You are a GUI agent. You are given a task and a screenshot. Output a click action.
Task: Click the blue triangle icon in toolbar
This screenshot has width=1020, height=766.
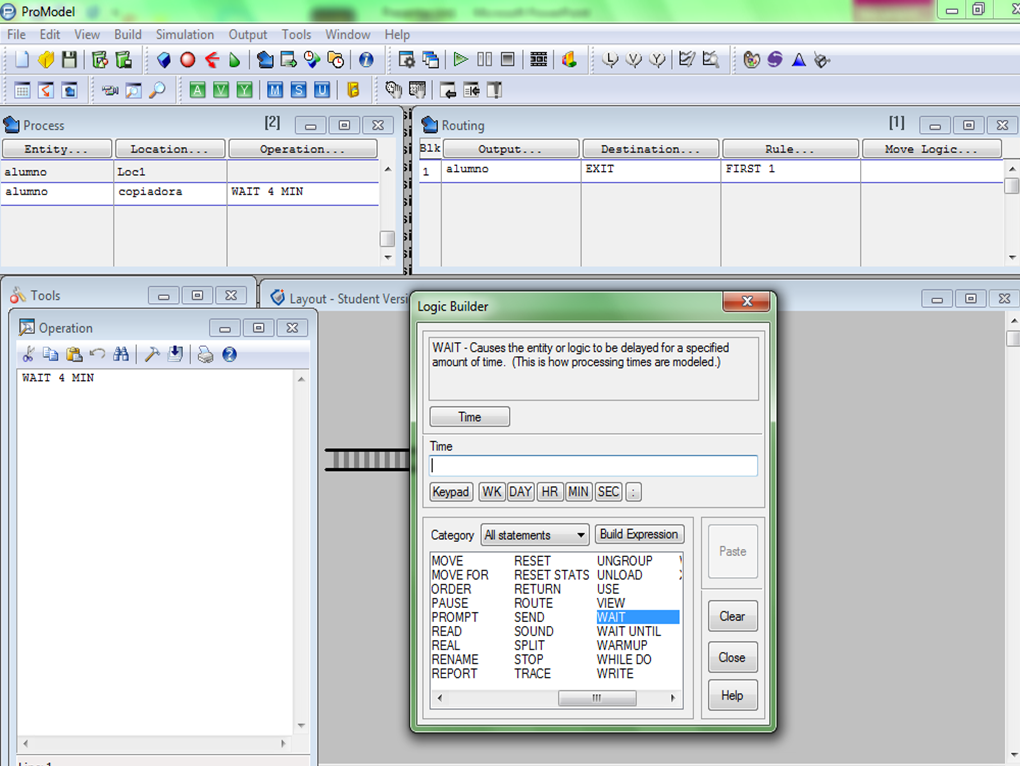798,60
